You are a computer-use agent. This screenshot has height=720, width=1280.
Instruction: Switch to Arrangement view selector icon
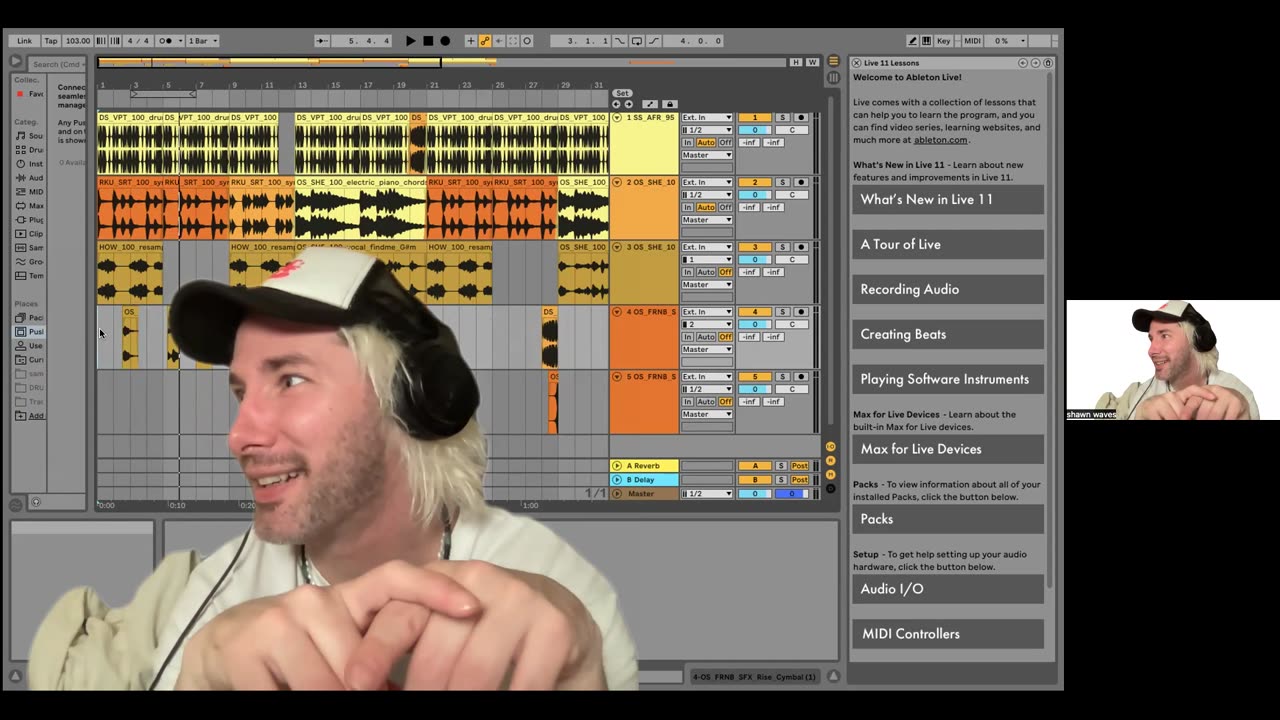pyautogui.click(x=833, y=61)
